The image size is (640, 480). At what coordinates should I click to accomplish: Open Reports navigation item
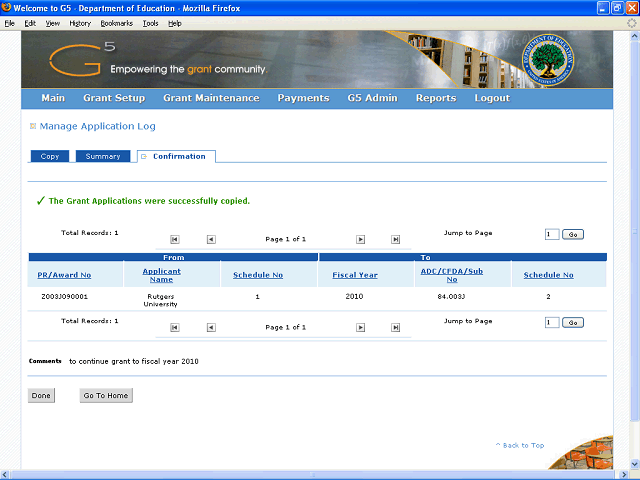[436, 98]
